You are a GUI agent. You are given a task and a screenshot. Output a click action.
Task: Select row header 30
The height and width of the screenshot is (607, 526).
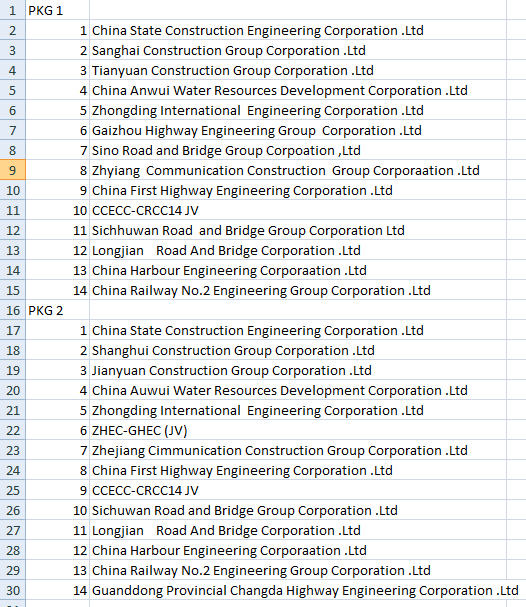coord(12,590)
